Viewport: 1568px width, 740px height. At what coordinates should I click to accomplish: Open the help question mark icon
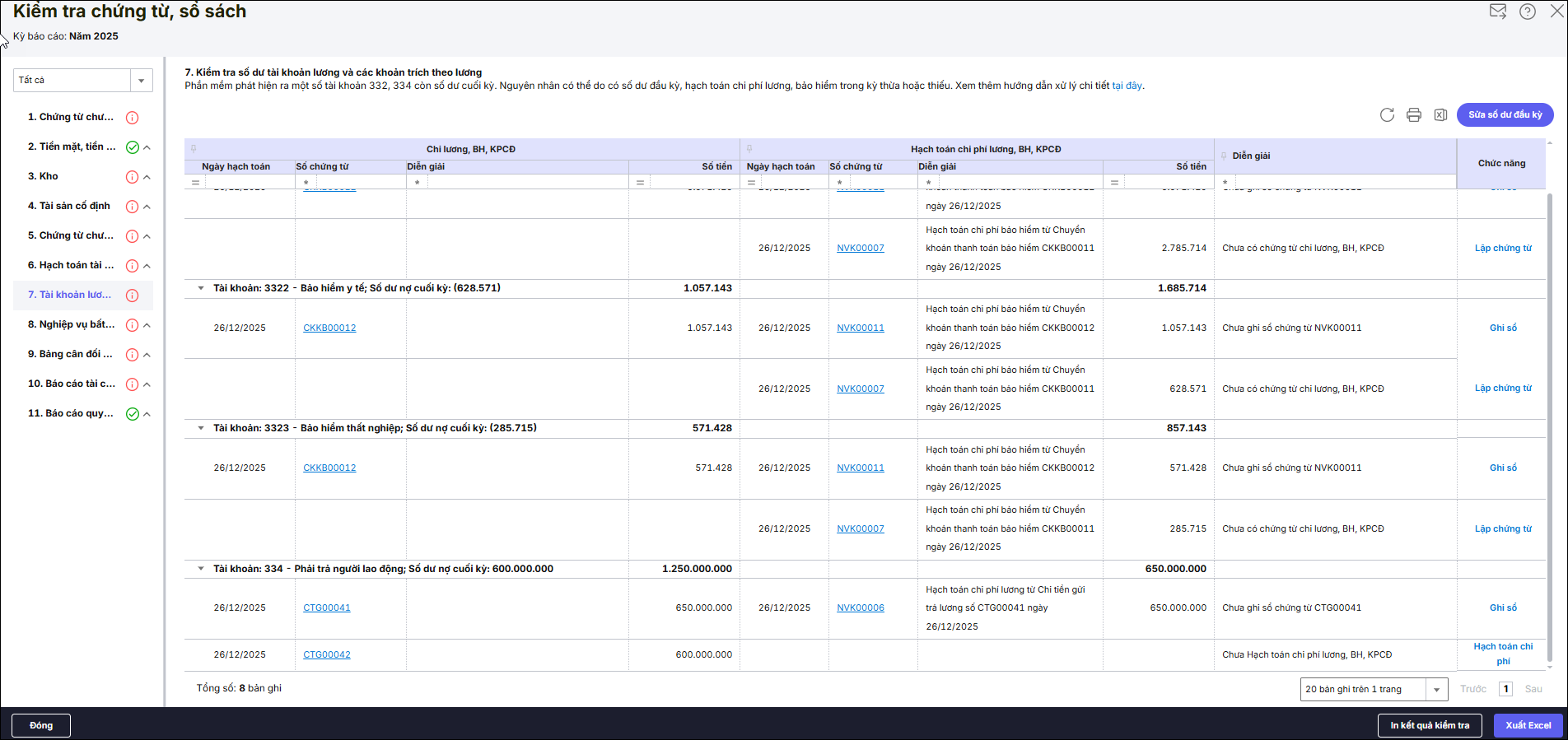[x=1528, y=12]
